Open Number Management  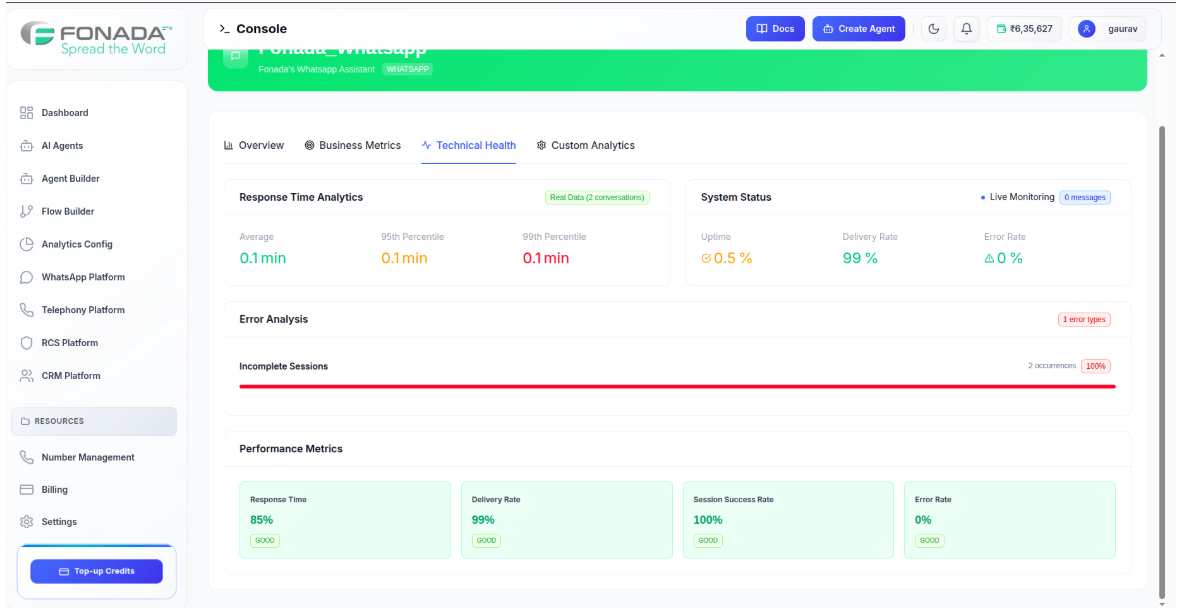pos(88,457)
